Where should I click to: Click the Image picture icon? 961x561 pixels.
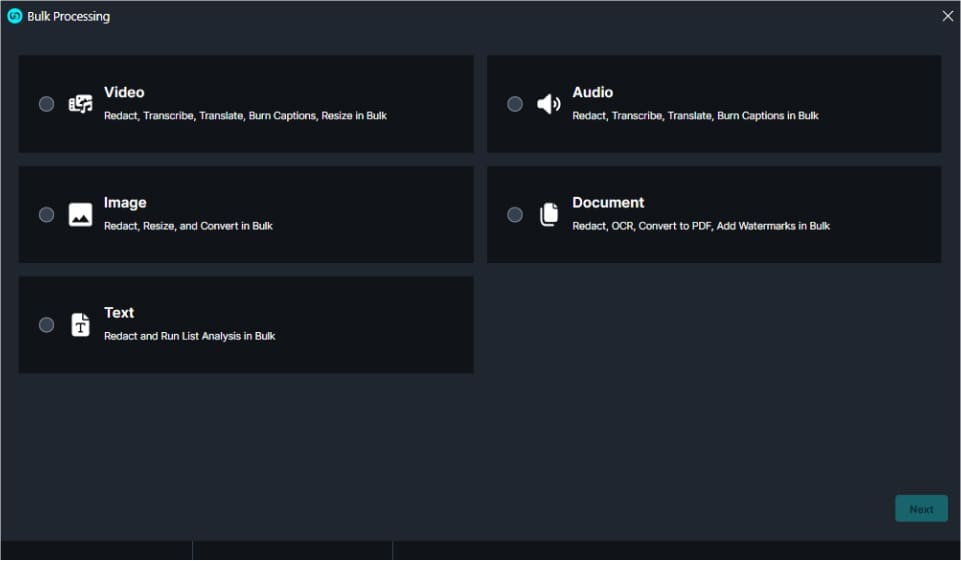click(x=80, y=214)
